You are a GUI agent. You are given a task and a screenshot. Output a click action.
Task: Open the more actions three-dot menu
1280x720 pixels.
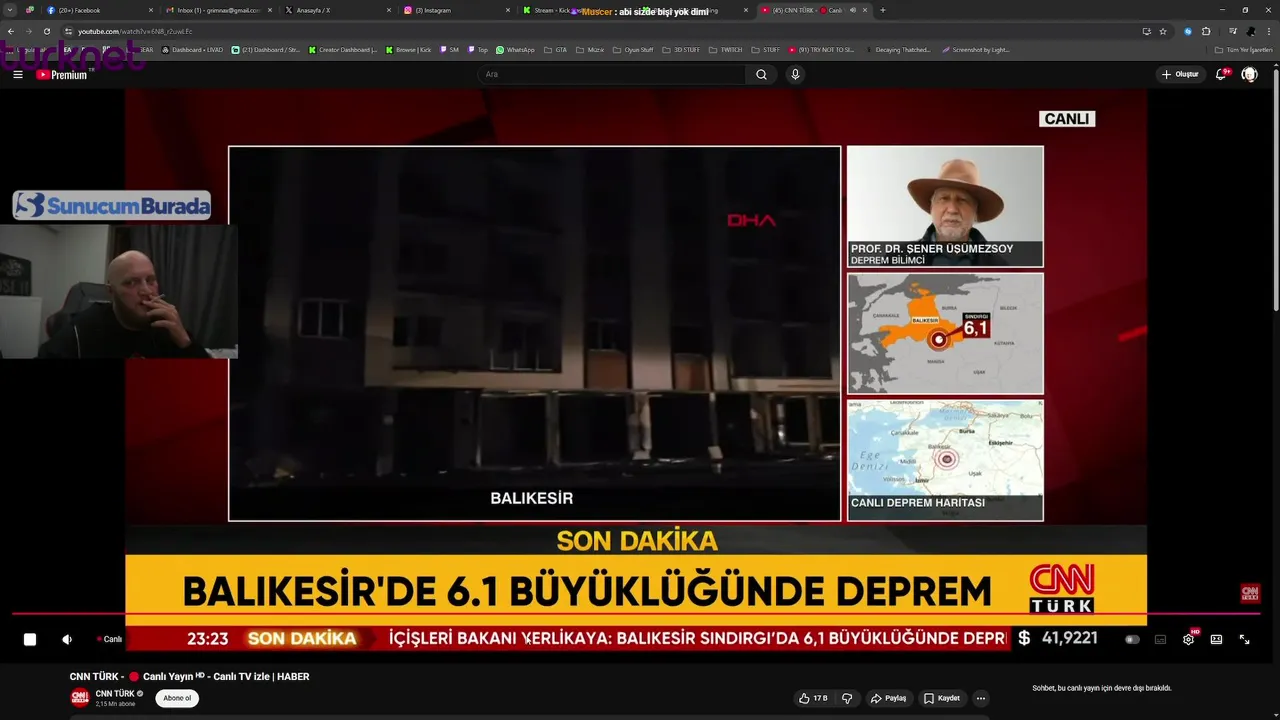[x=981, y=698]
